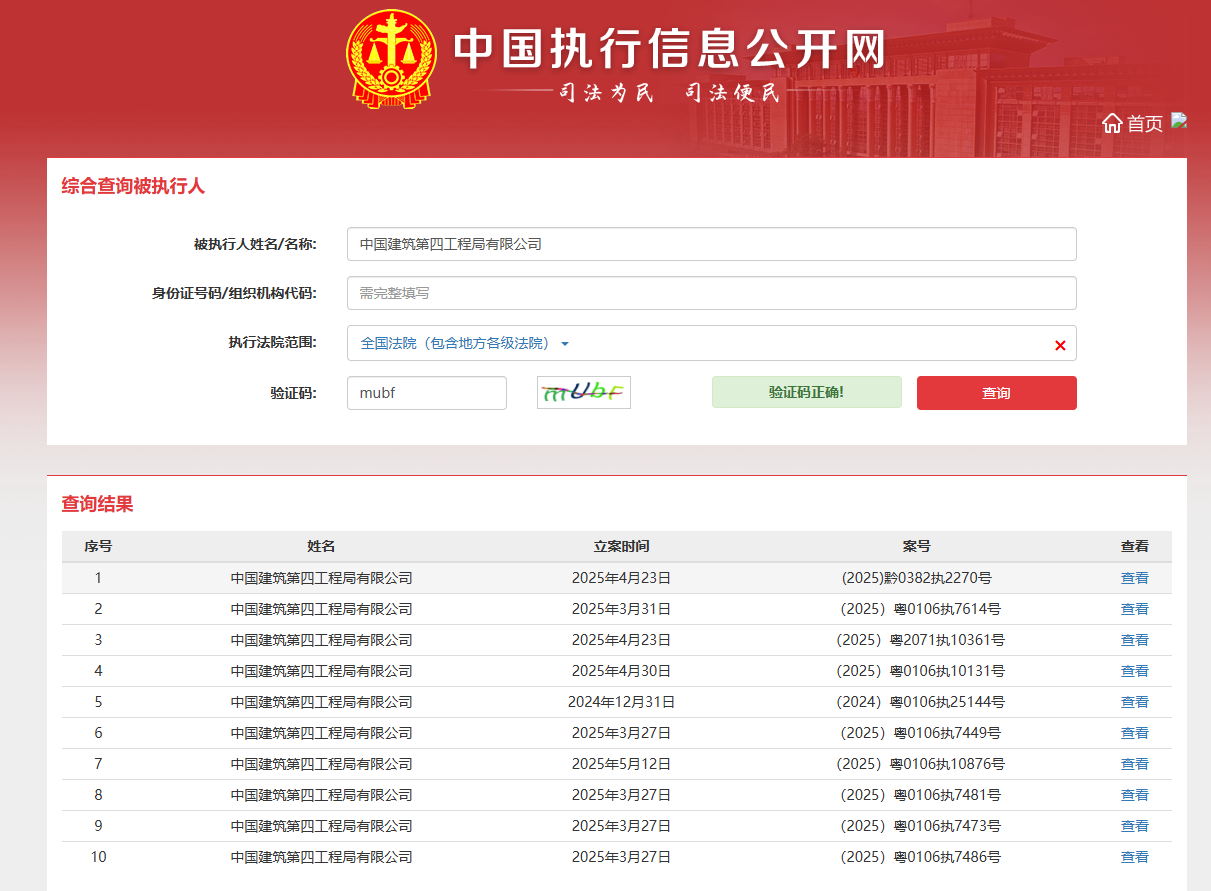The image size is (1211, 891).
Task: Open 查看 for case 粤2071执10361号
Action: [1135, 640]
